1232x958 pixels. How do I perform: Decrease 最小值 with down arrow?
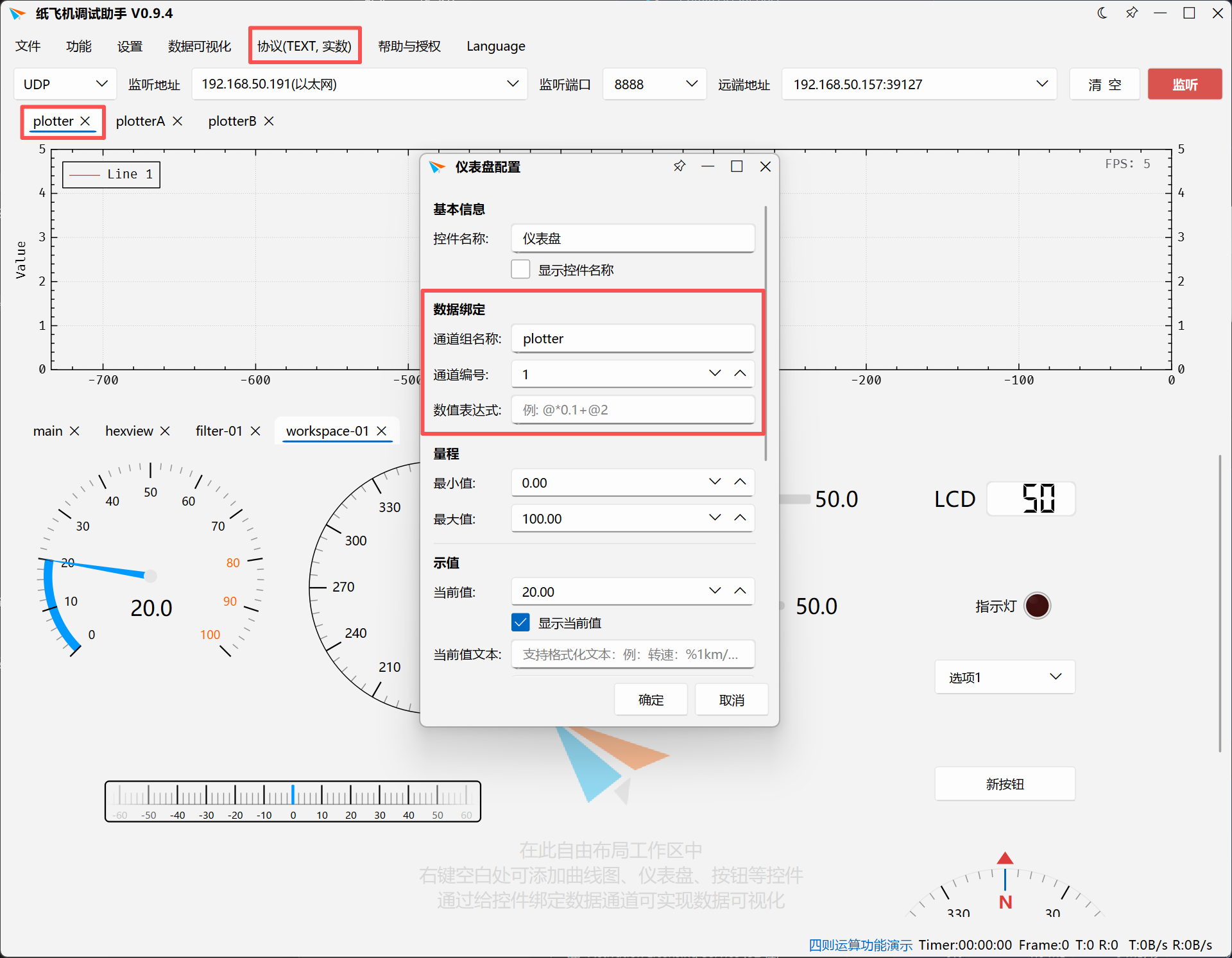[x=715, y=482]
